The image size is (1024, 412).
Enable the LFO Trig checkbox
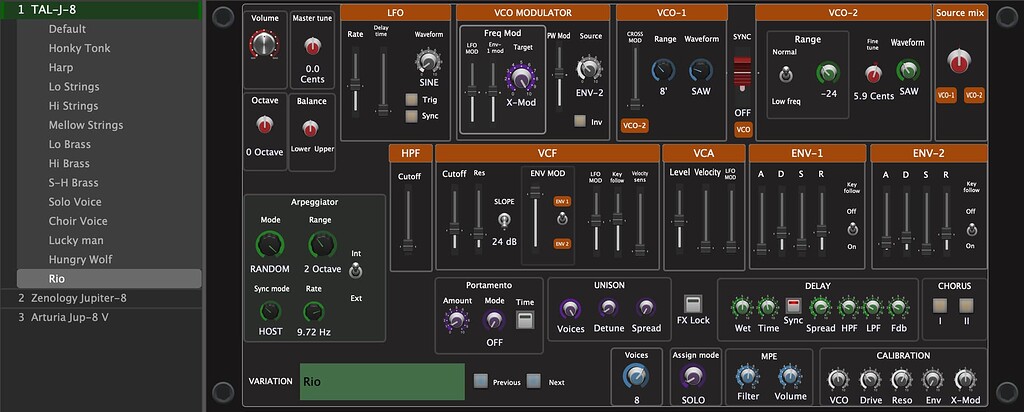pyautogui.click(x=411, y=99)
